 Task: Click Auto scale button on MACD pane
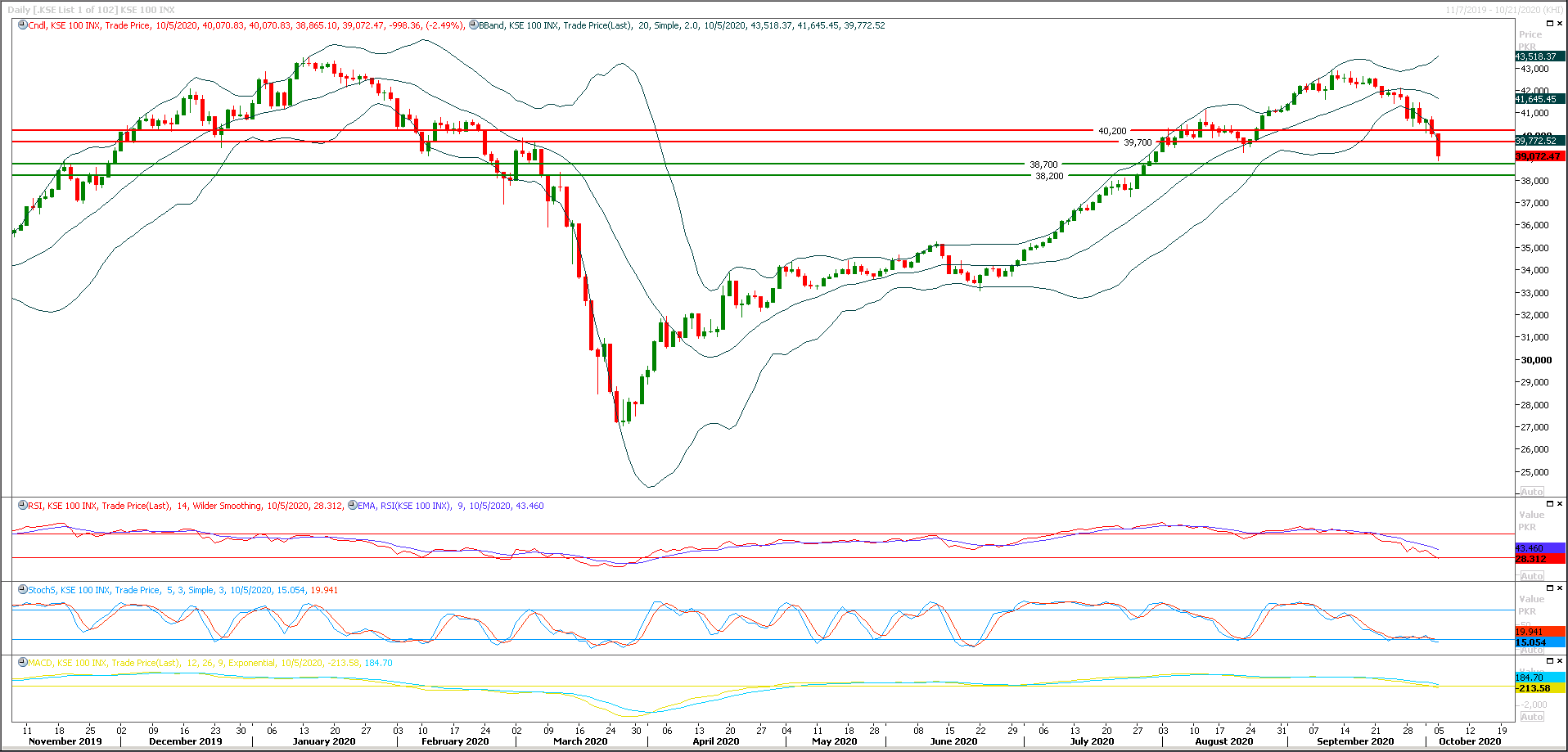1532,717
